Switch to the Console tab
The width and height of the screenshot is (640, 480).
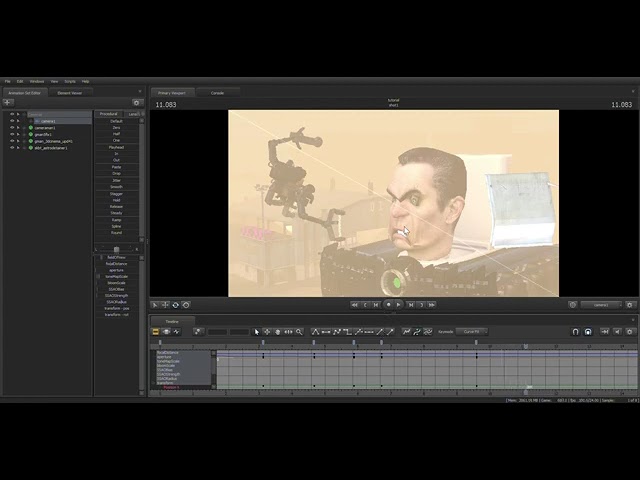217,93
